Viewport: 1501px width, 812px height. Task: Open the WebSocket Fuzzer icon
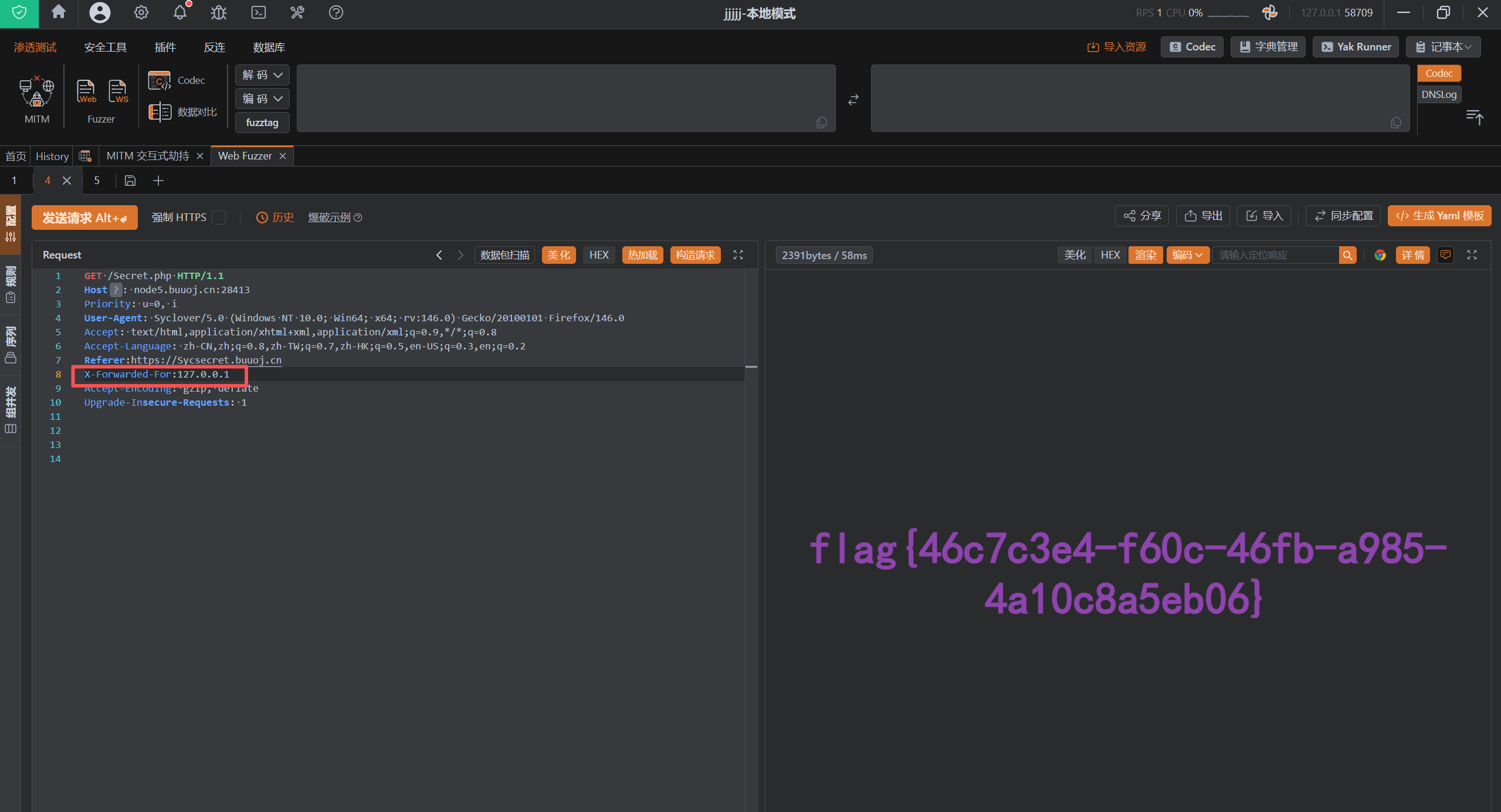click(118, 91)
